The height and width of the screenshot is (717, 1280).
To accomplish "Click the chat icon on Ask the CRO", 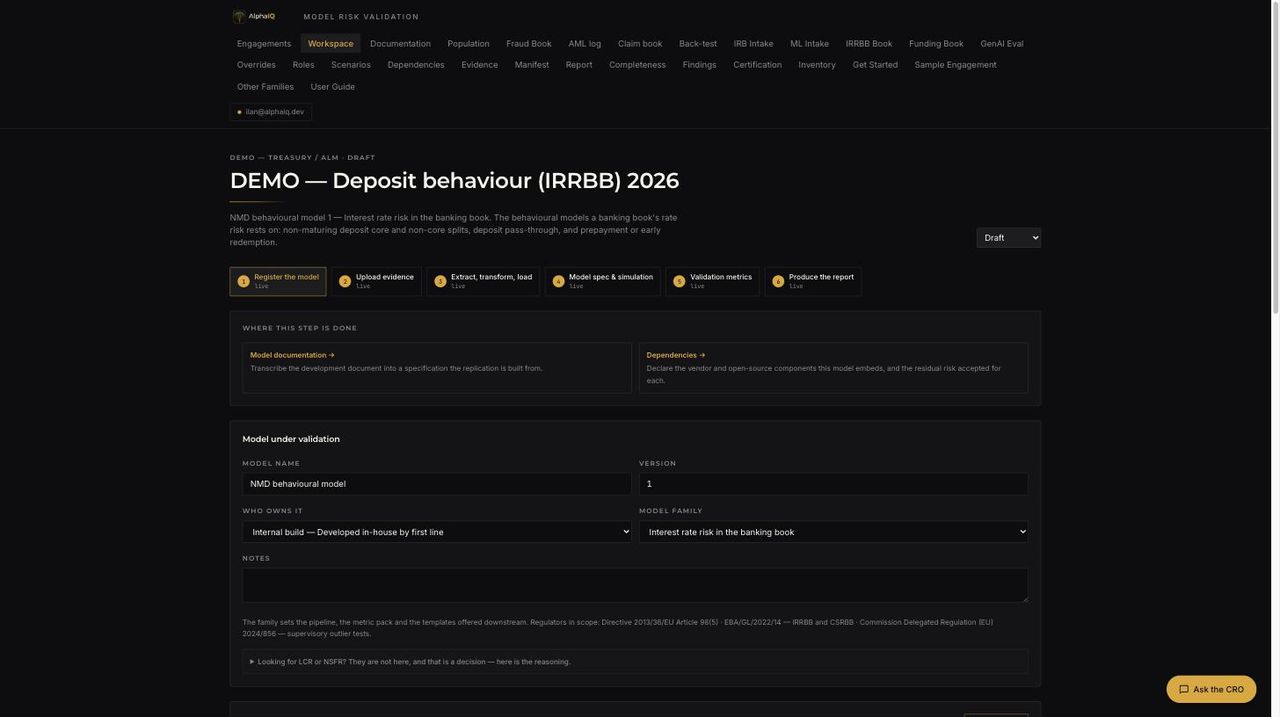I will (x=1184, y=690).
